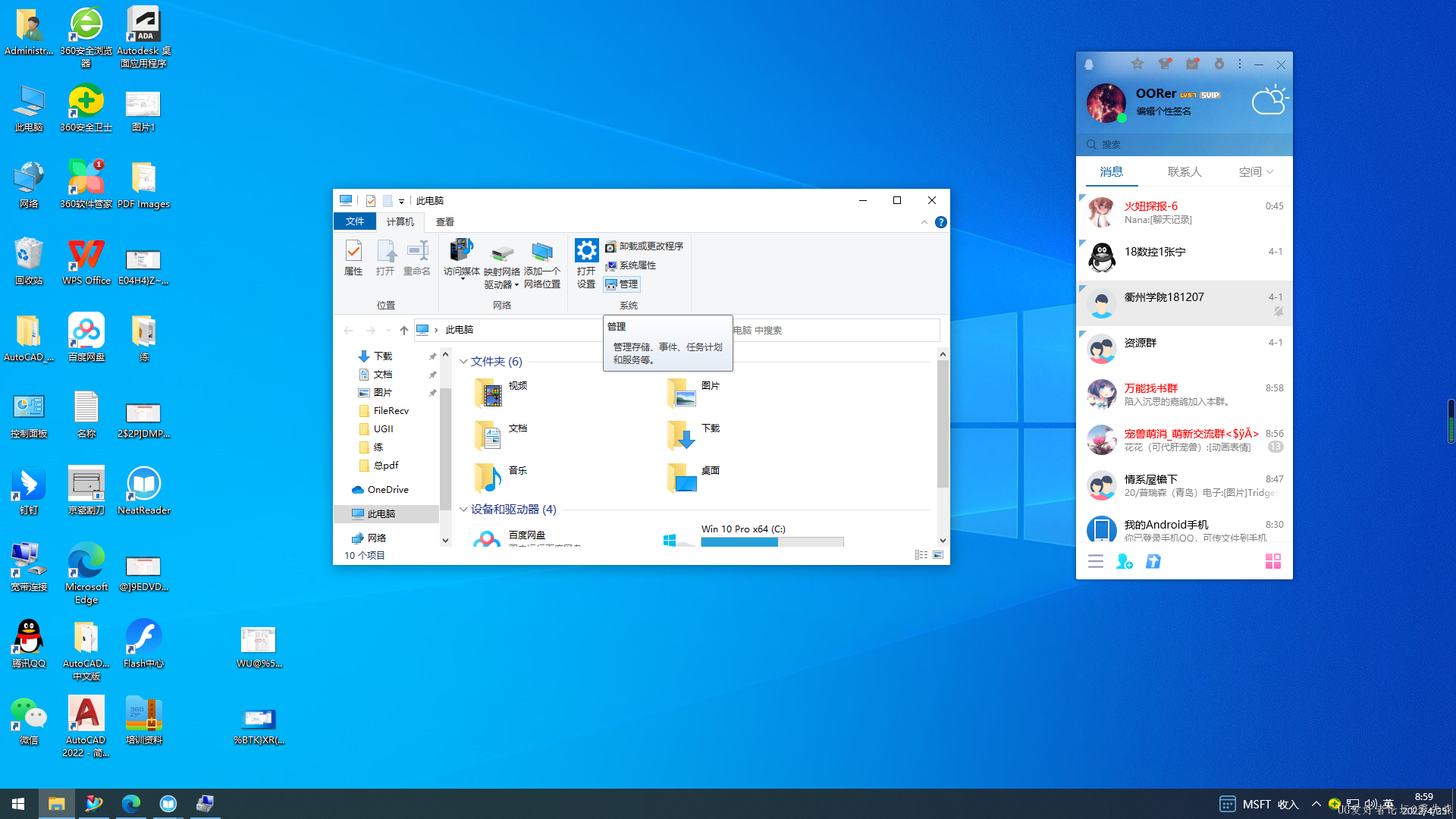The image size is (1456, 819).
Task: Open chat 衢州学院181207
Action: point(1185,303)
